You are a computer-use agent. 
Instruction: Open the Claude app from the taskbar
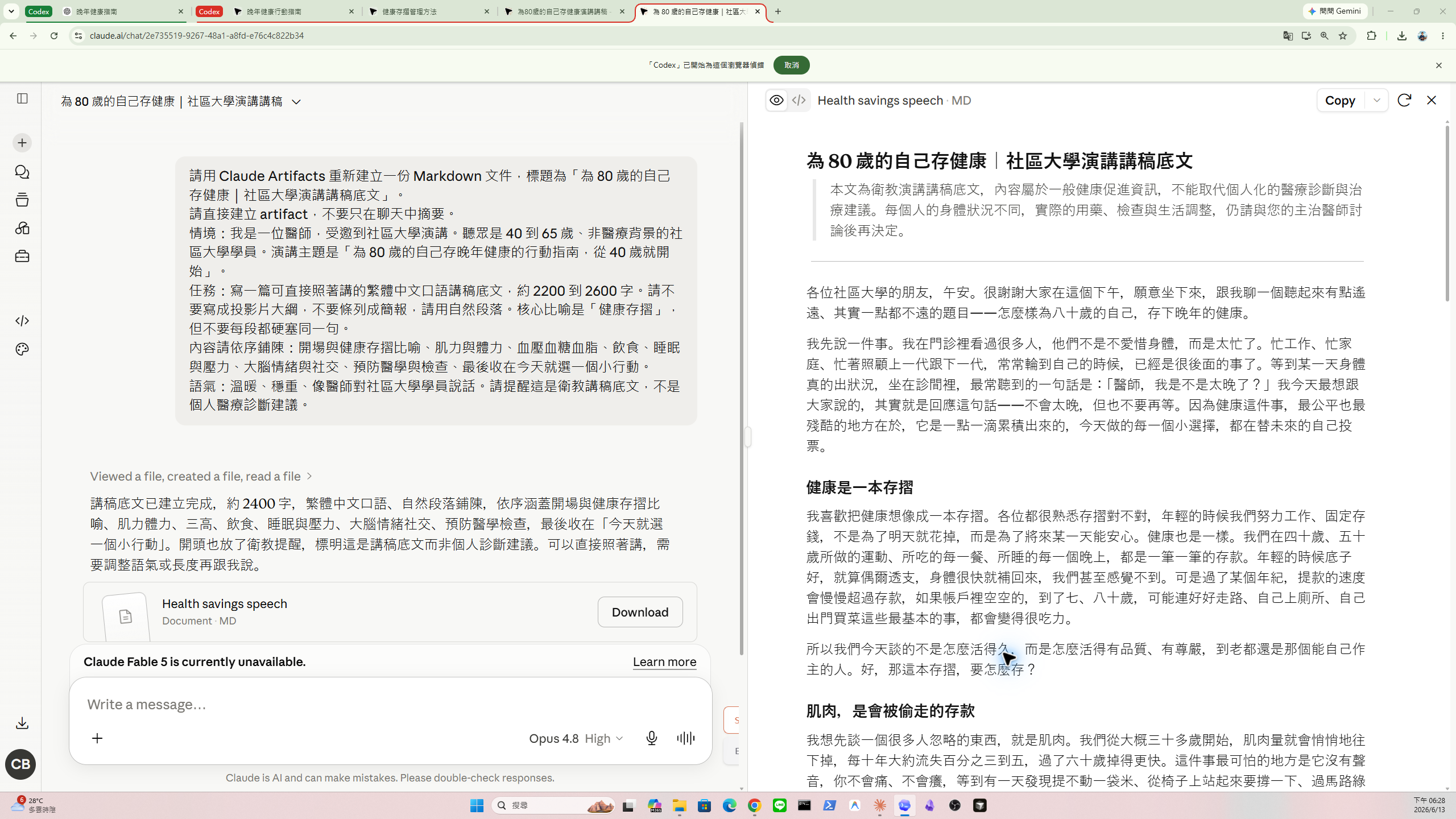880,805
